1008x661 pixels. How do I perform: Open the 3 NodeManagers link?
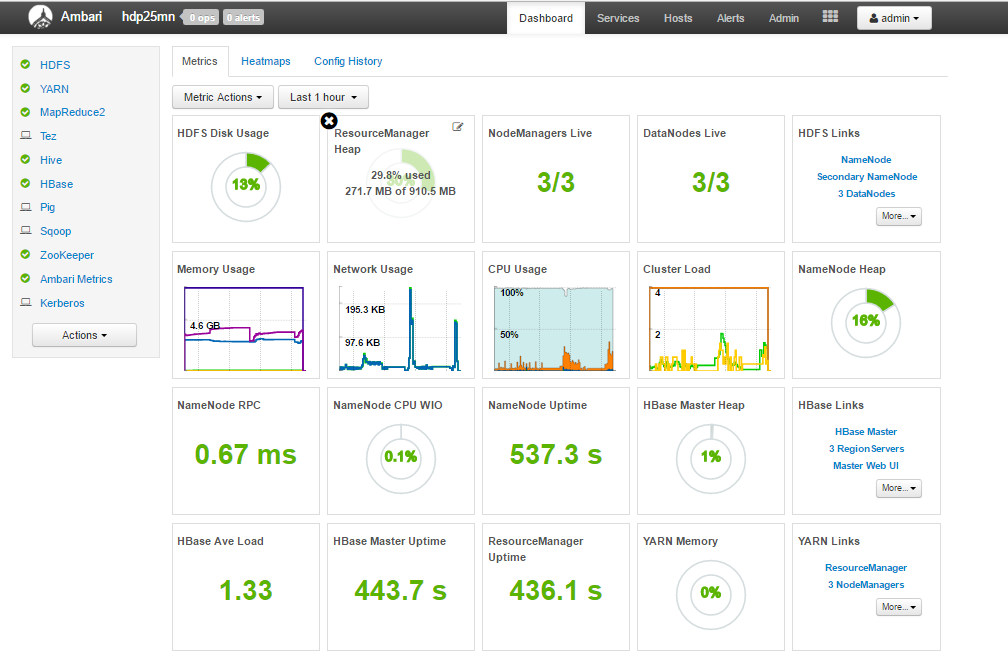coord(866,584)
